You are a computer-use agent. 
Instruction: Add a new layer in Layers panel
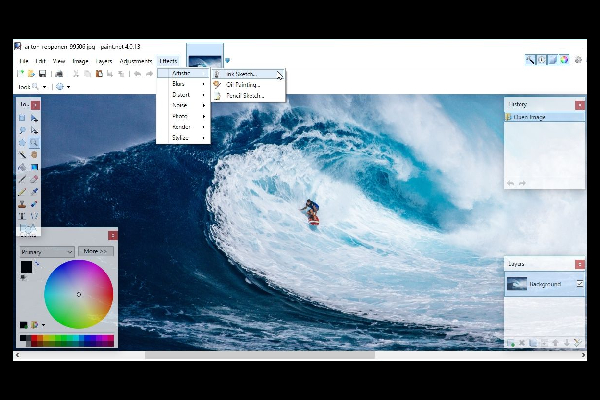tap(511, 343)
